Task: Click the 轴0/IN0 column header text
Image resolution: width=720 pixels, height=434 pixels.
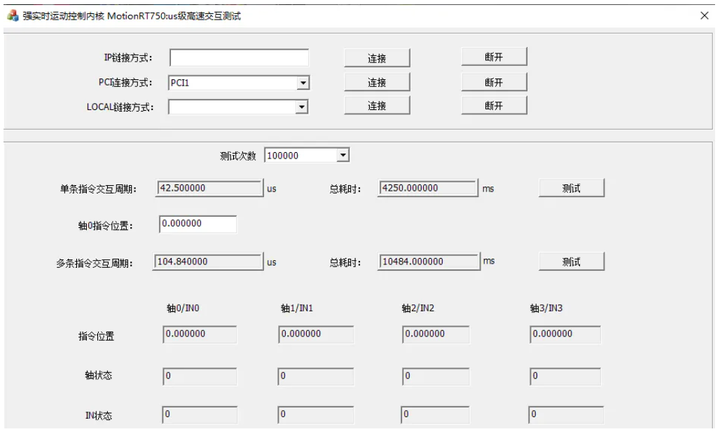Action: 183,308
